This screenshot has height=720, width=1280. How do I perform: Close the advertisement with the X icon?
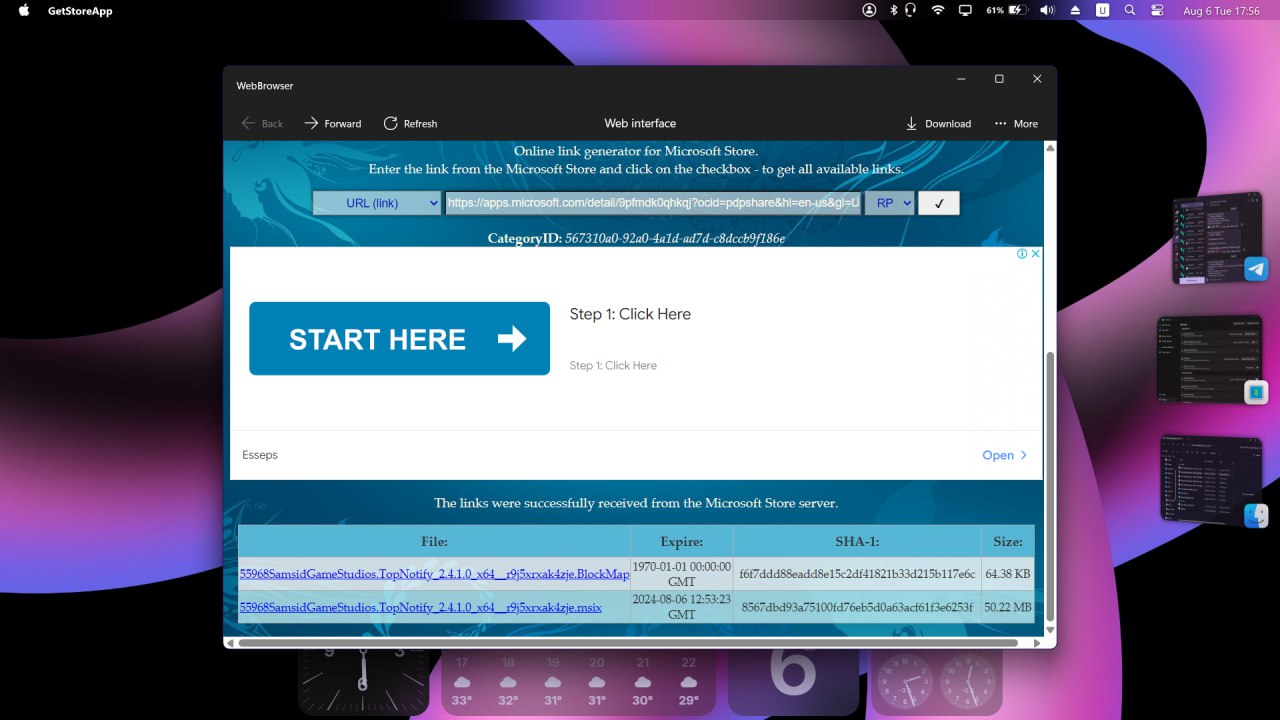tap(1036, 254)
